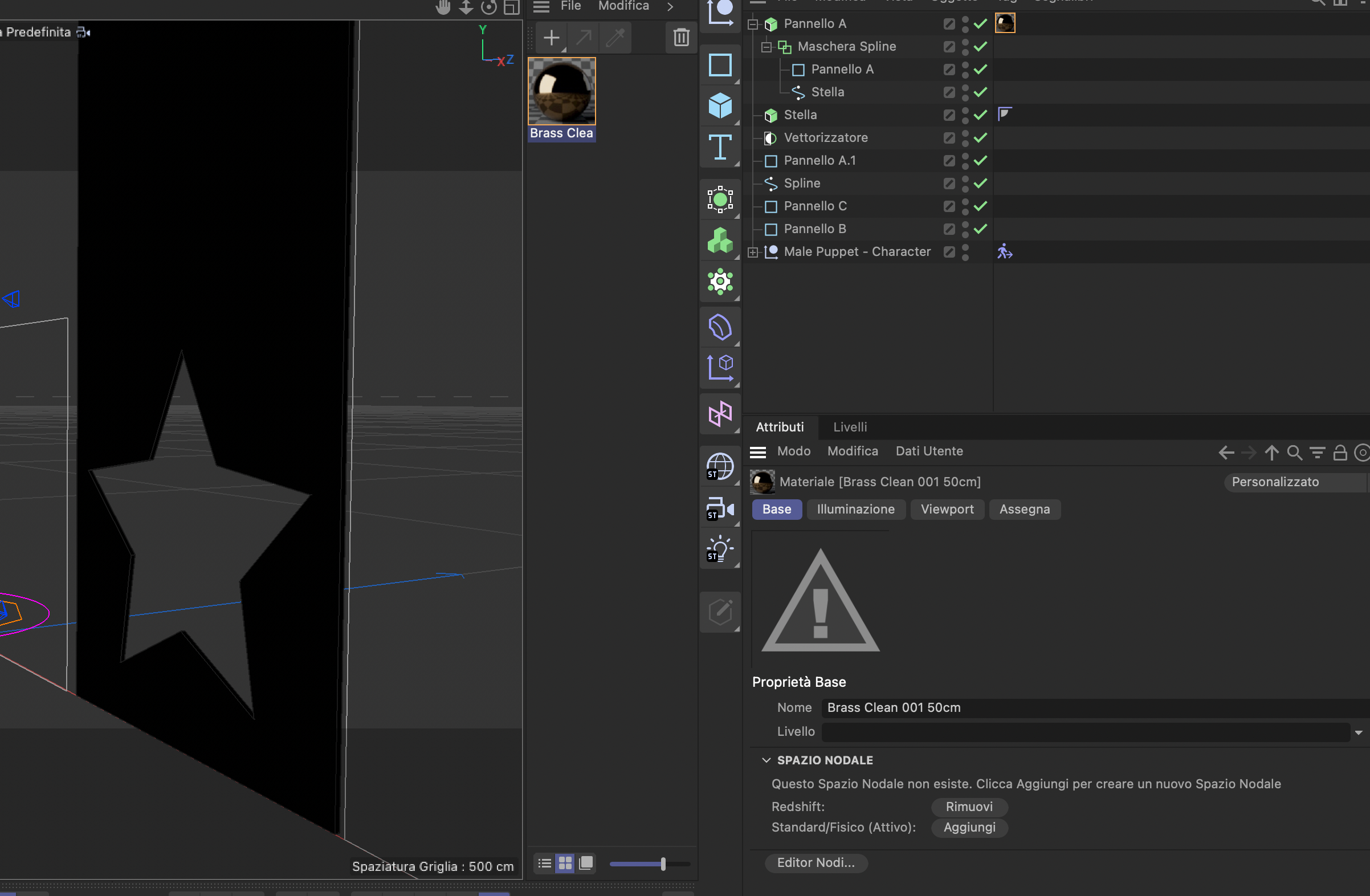This screenshot has height=896, width=1370.
Task: Expand the Male Puppet - Character tree node
Action: point(752,252)
